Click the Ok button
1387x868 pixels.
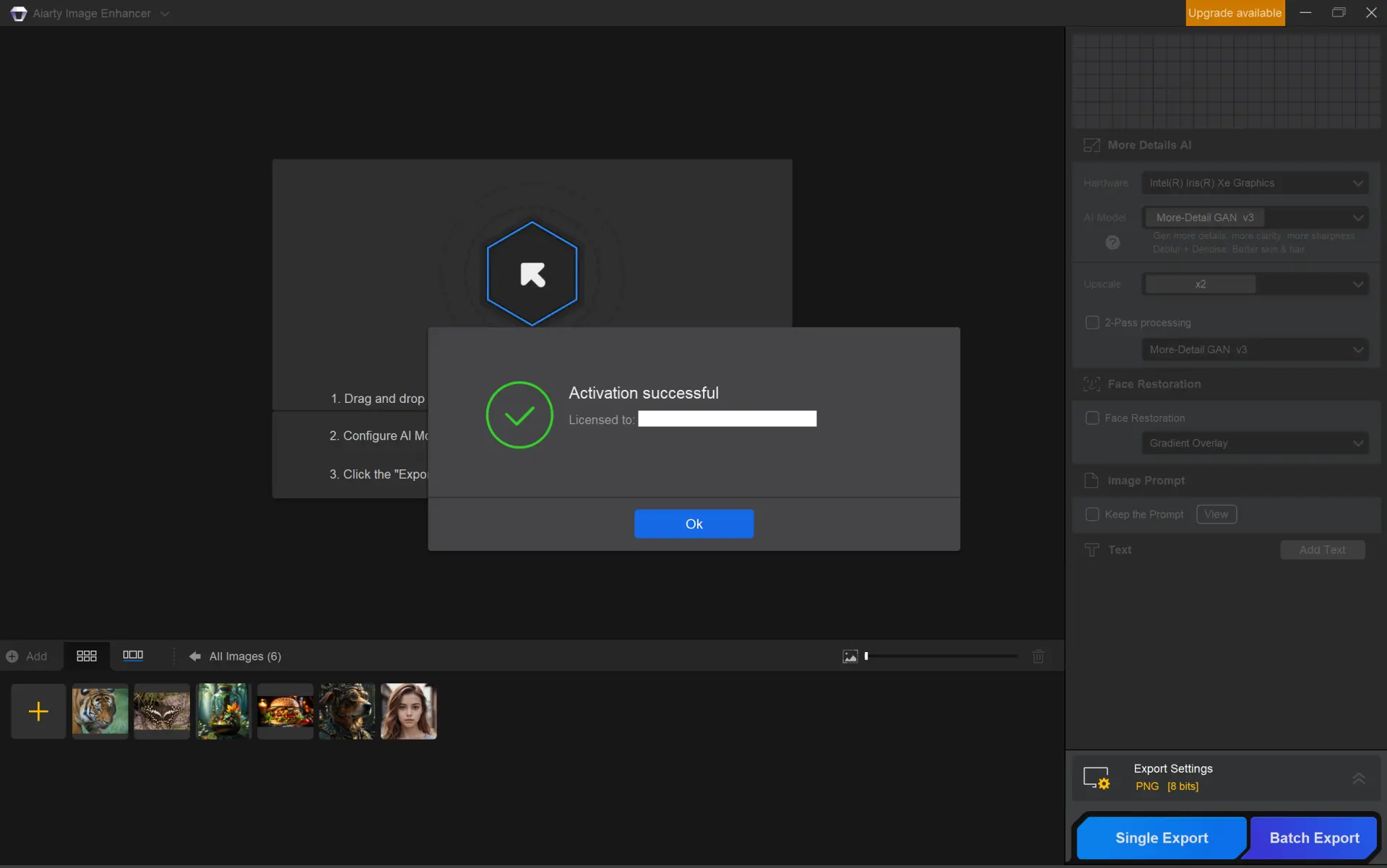tap(693, 524)
